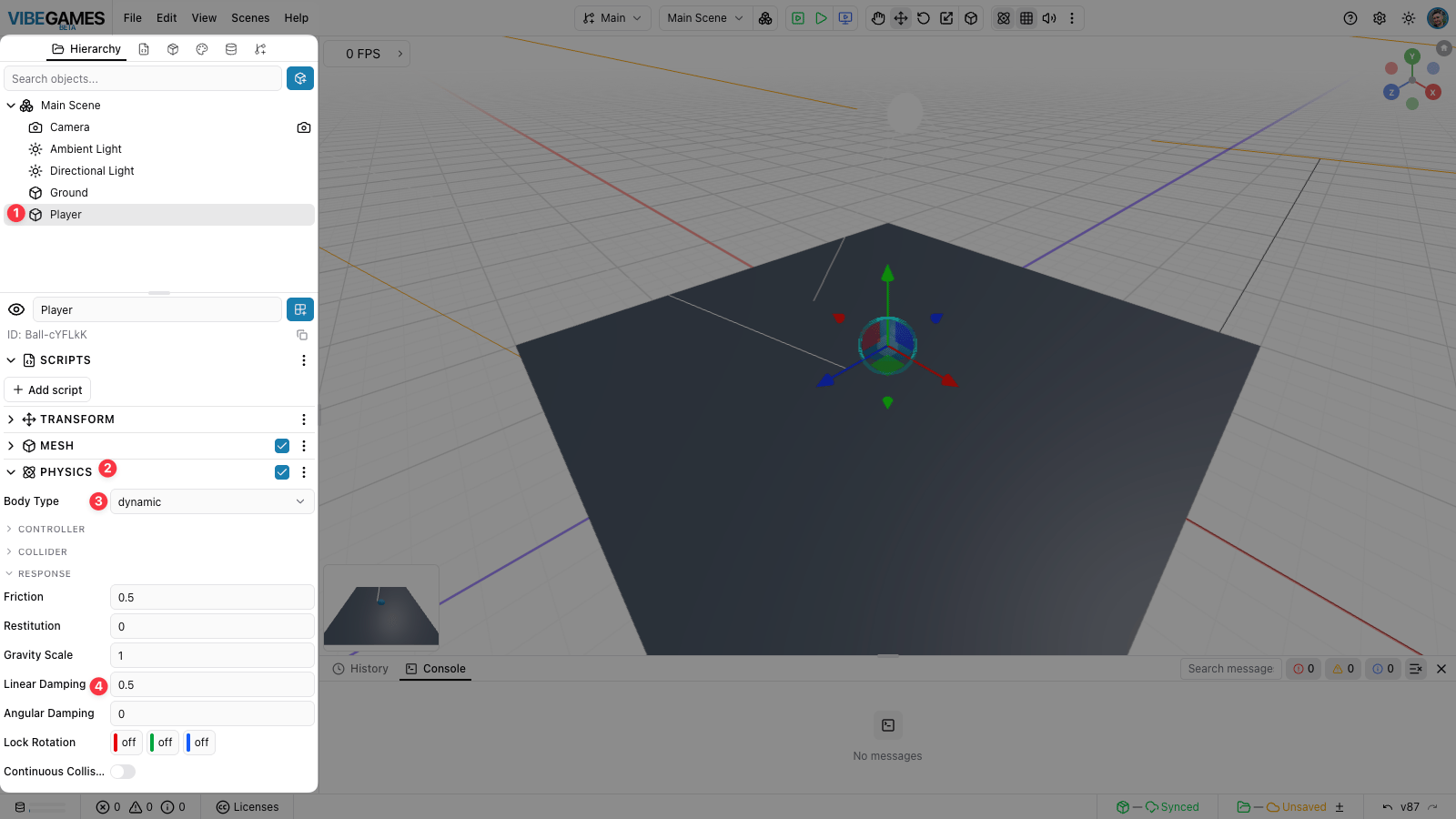The height and width of the screenshot is (819, 1456).
Task: Open the Scenes menu
Action: click(x=250, y=18)
